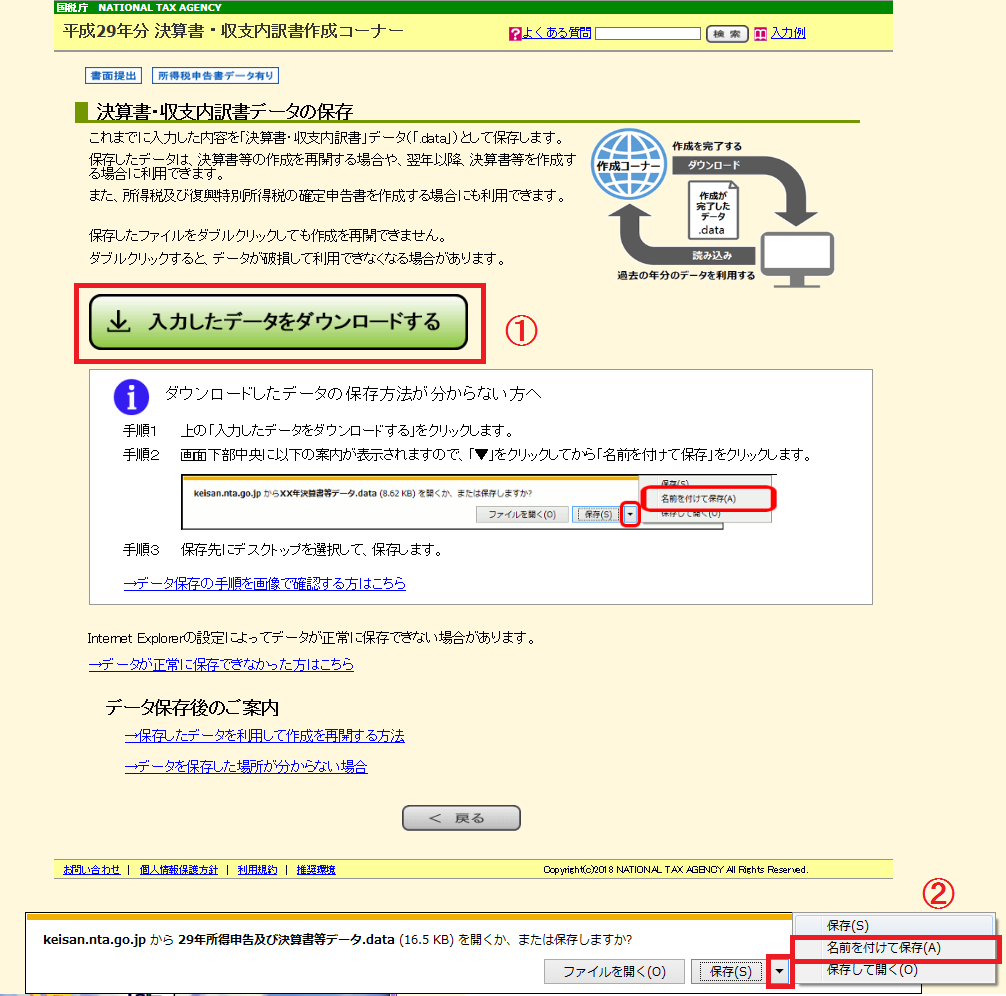The image size is (1006, 996).
Task: Open データを保存した場所が分からない場合 link
Action: point(246,766)
